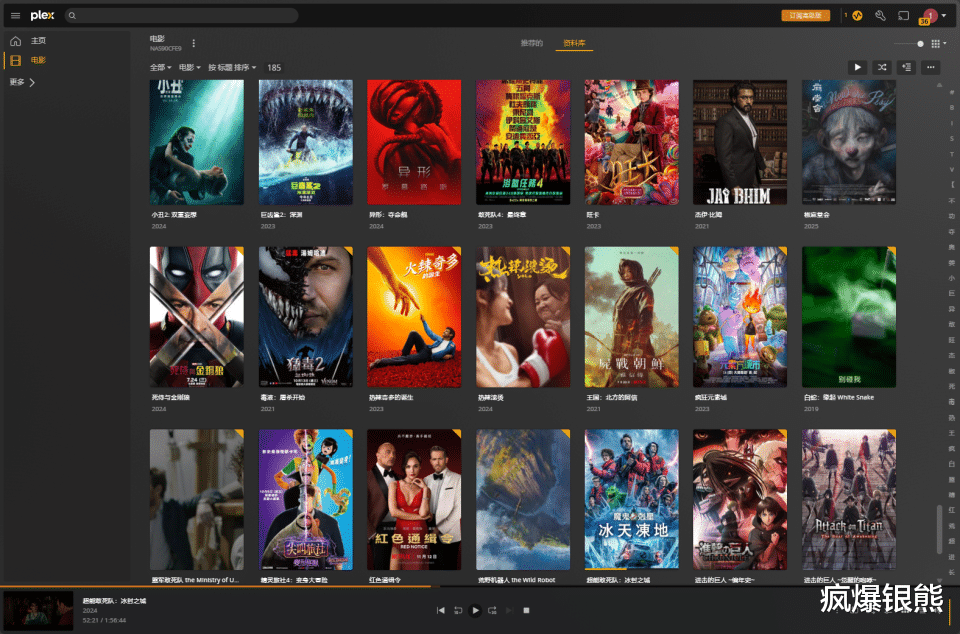Skip to previous item in player bar
This screenshot has height=634, width=960.
pos(440,610)
